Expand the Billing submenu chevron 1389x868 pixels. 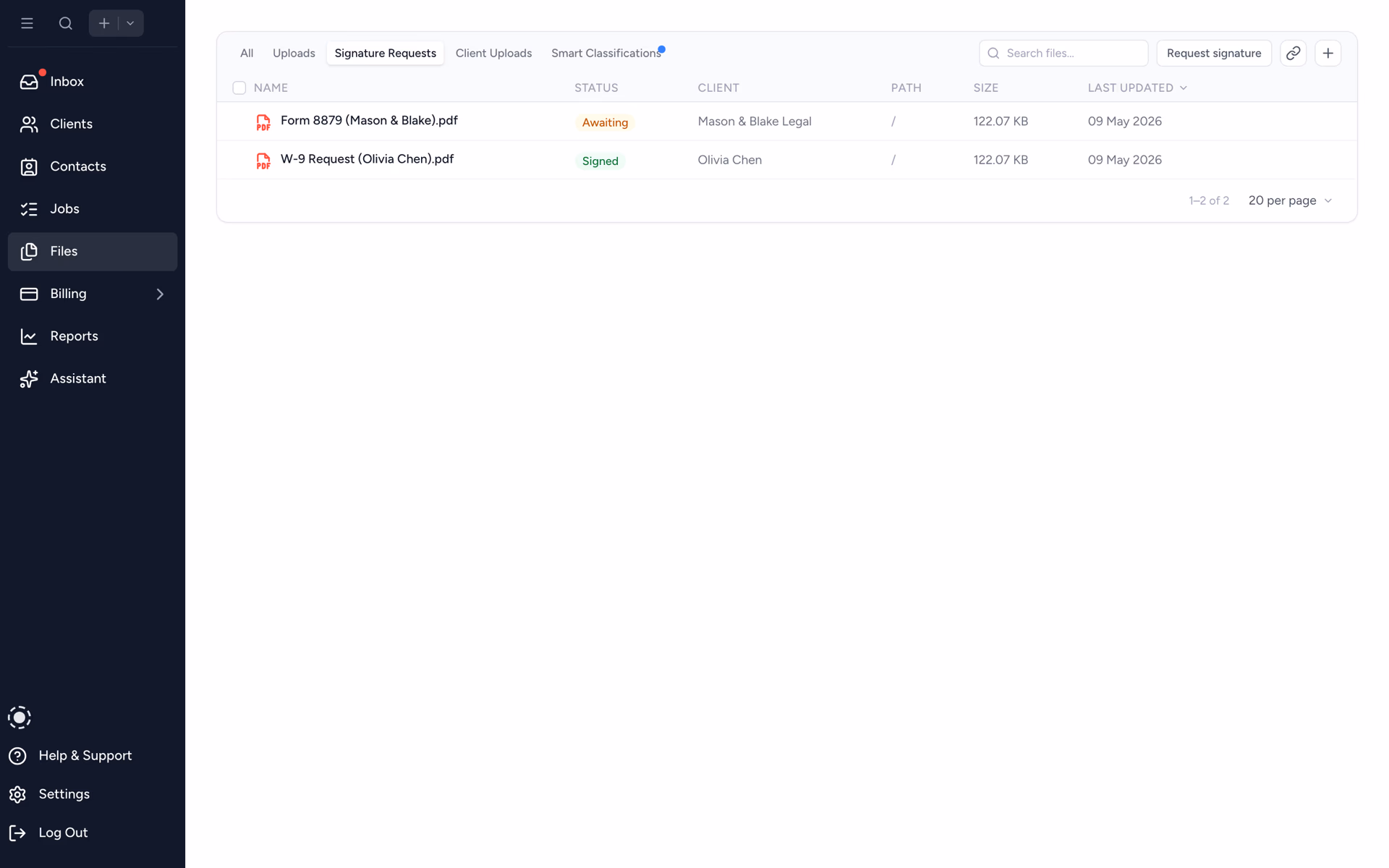coord(160,294)
